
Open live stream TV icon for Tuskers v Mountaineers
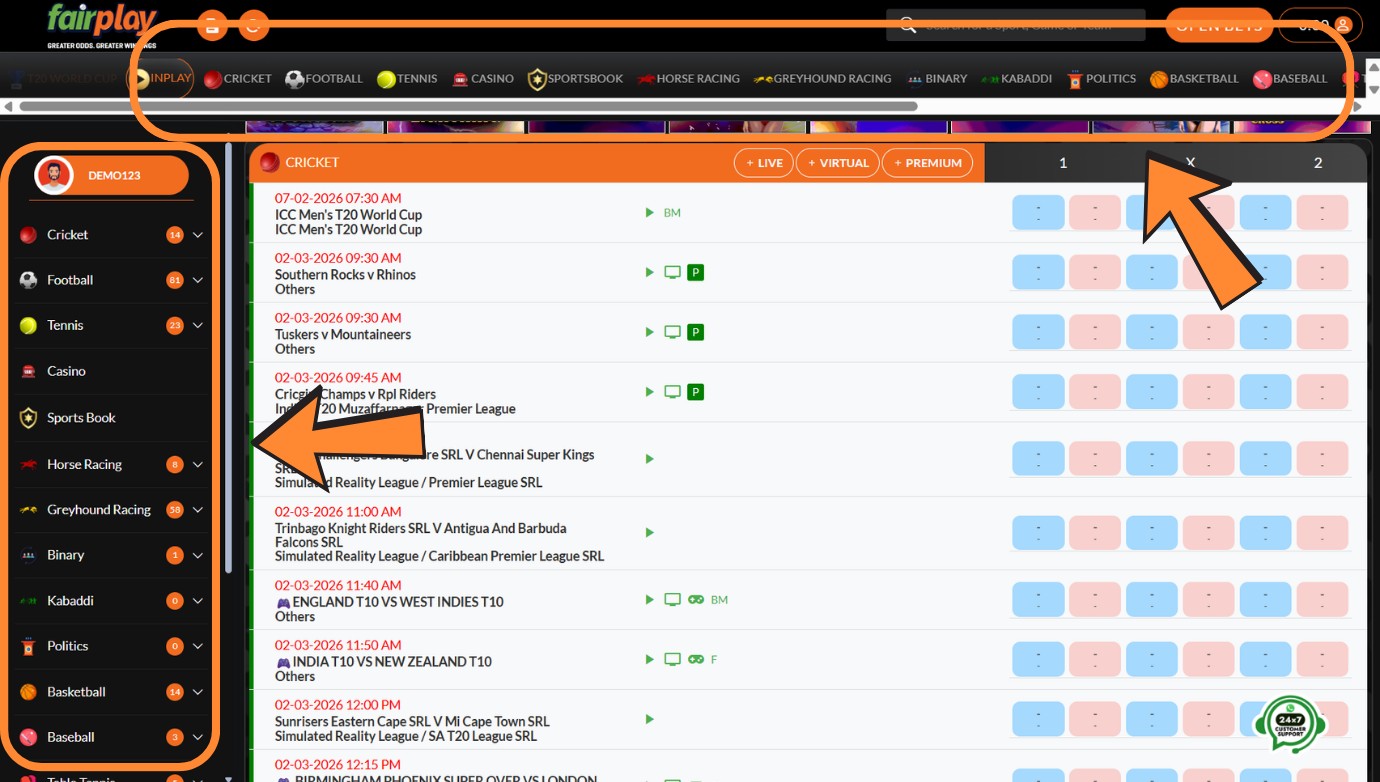672,331
